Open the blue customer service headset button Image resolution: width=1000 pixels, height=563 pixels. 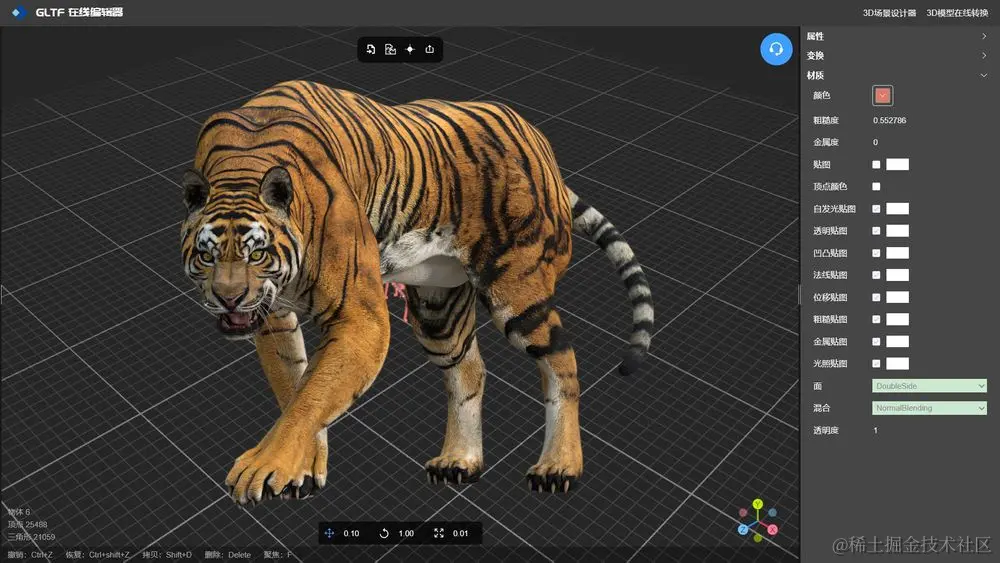point(776,49)
